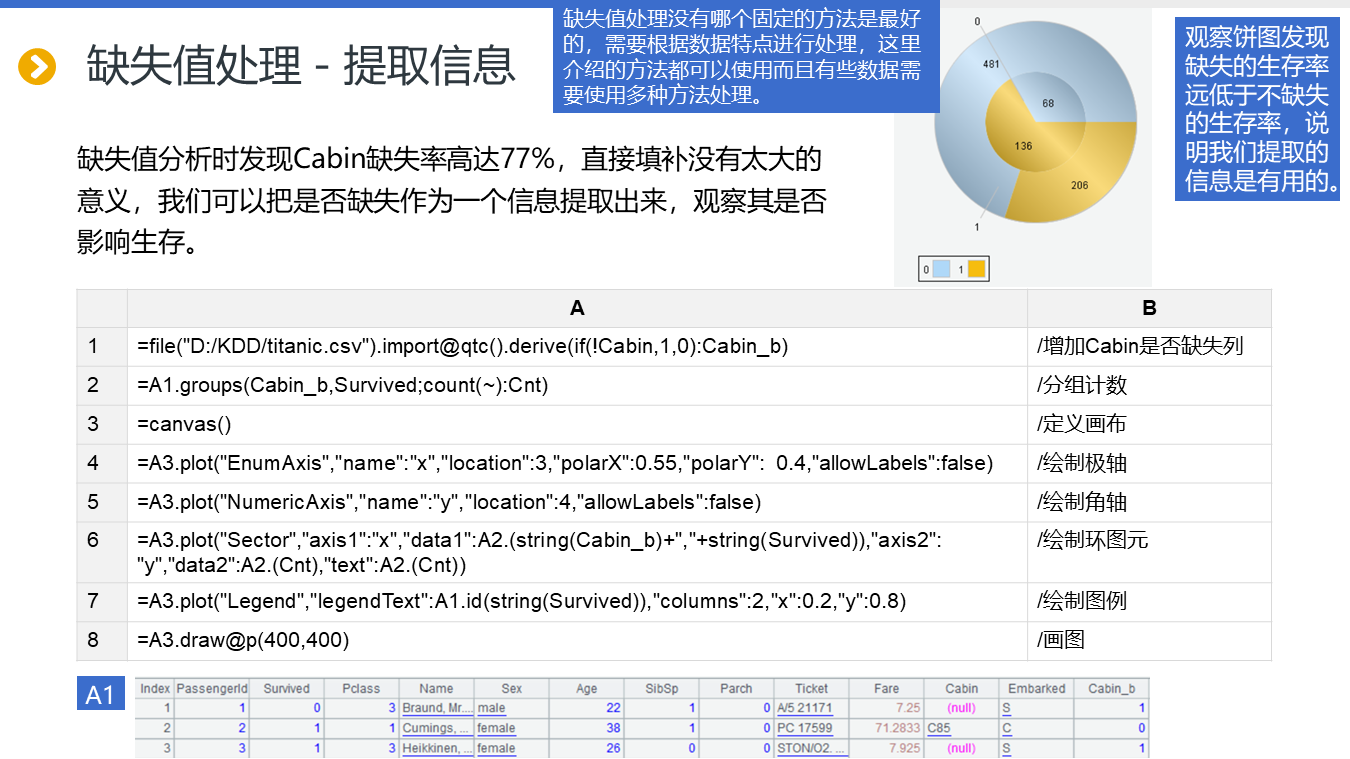This screenshot has width=1350, height=759.
Task: Select column header B in the script grid
Action: [x=1149, y=309]
